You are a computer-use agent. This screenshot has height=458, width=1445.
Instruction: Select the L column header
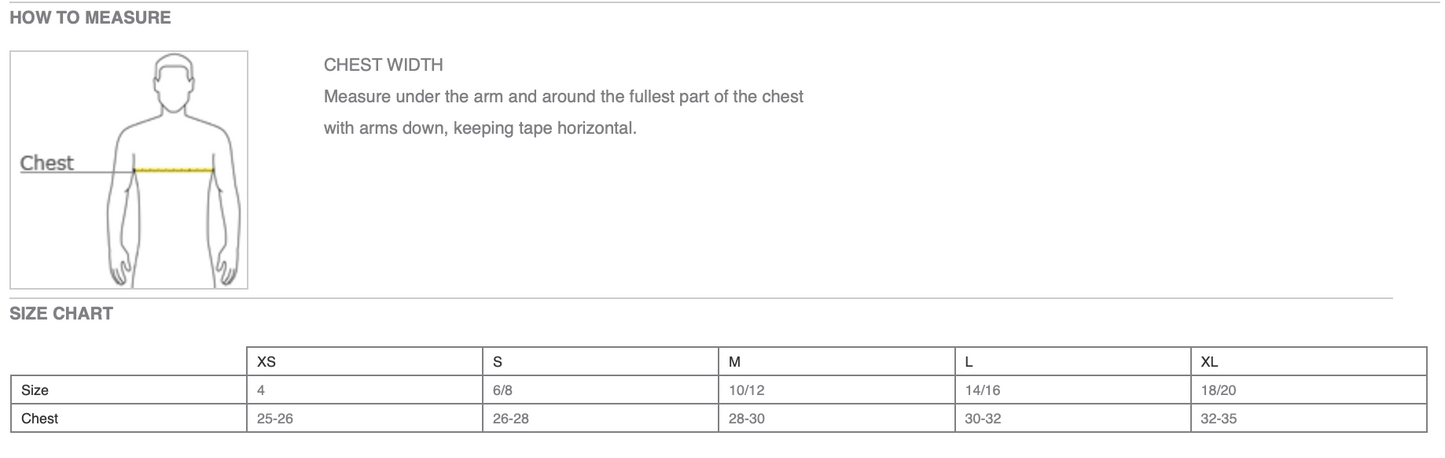point(969,361)
